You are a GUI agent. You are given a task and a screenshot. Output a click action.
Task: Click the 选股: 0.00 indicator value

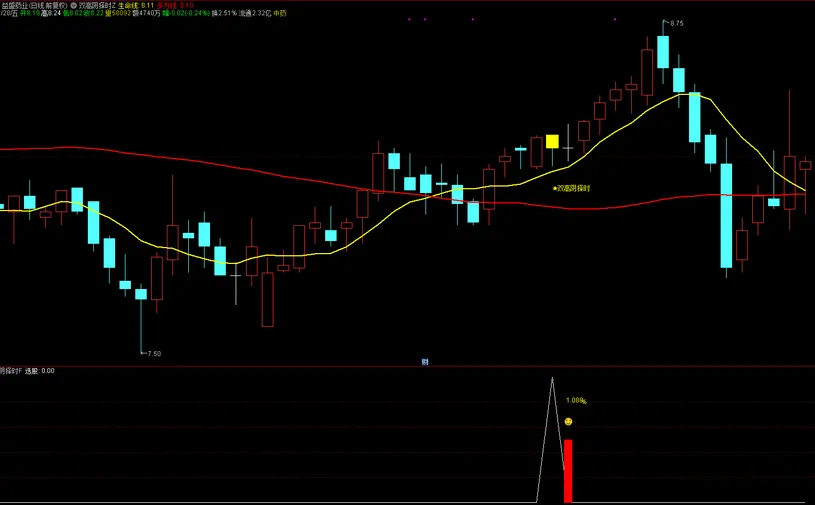coord(40,371)
